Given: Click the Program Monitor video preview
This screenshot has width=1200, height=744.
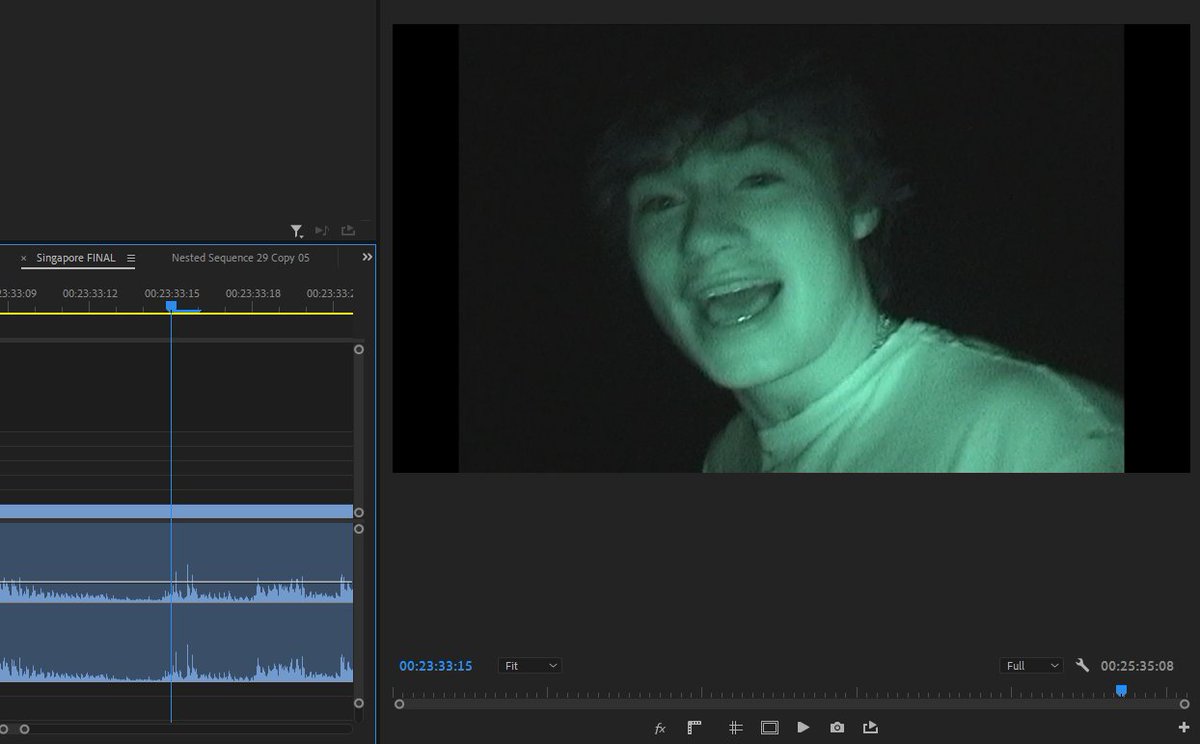Looking at the screenshot, I should [x=791, y=248].
